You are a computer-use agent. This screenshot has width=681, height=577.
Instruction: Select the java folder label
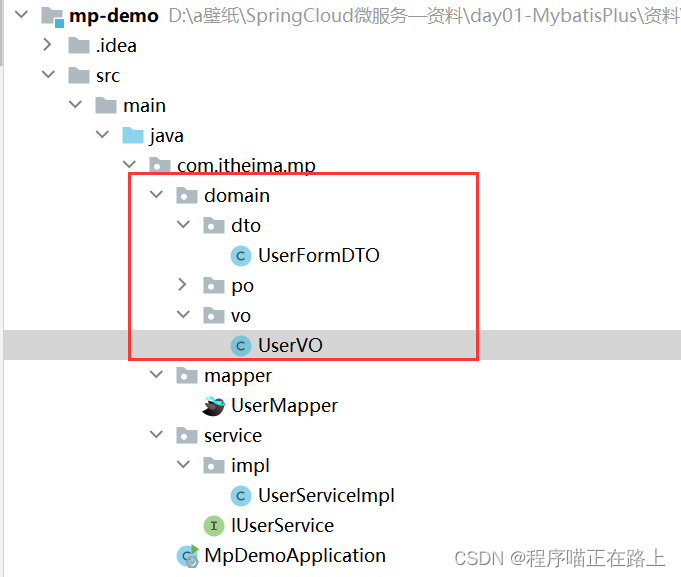(x=166, y=136)
